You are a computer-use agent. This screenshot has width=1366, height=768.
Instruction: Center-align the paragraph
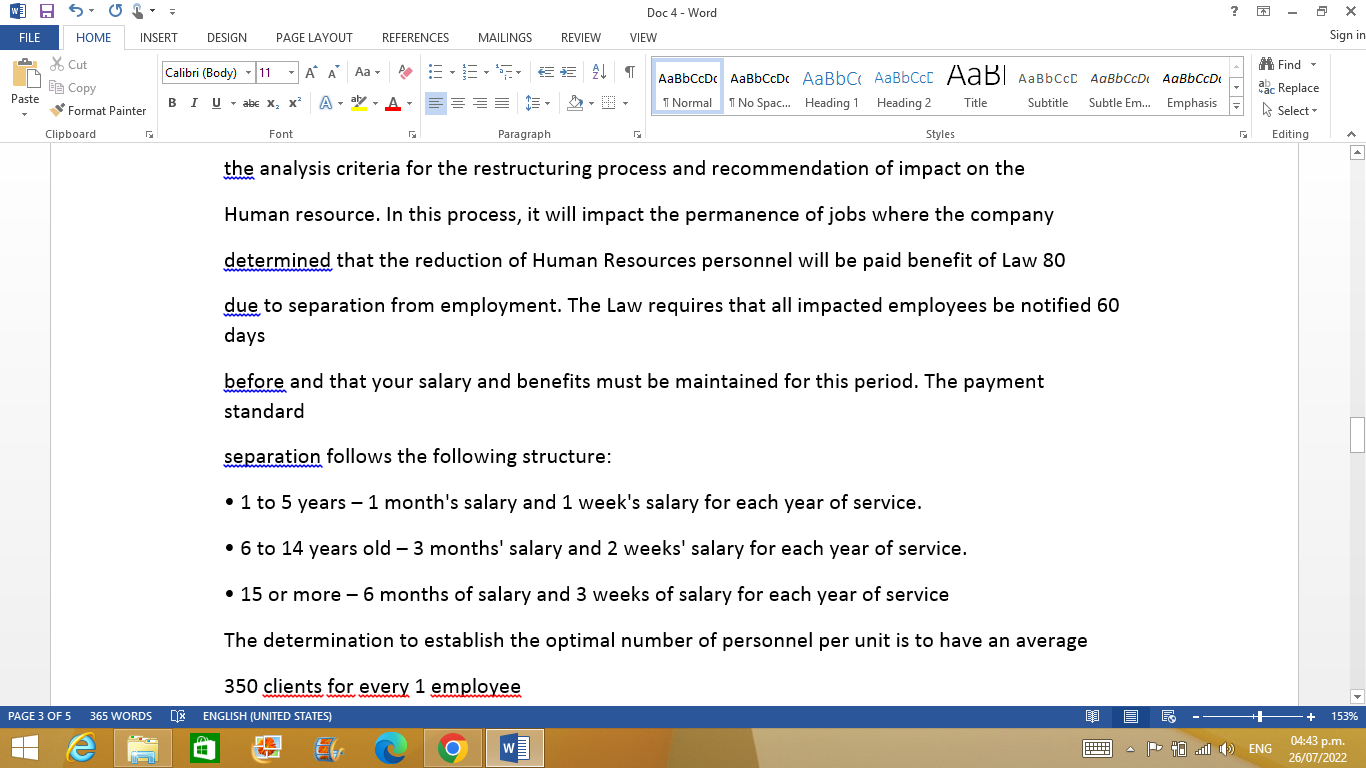pos(458,103)
